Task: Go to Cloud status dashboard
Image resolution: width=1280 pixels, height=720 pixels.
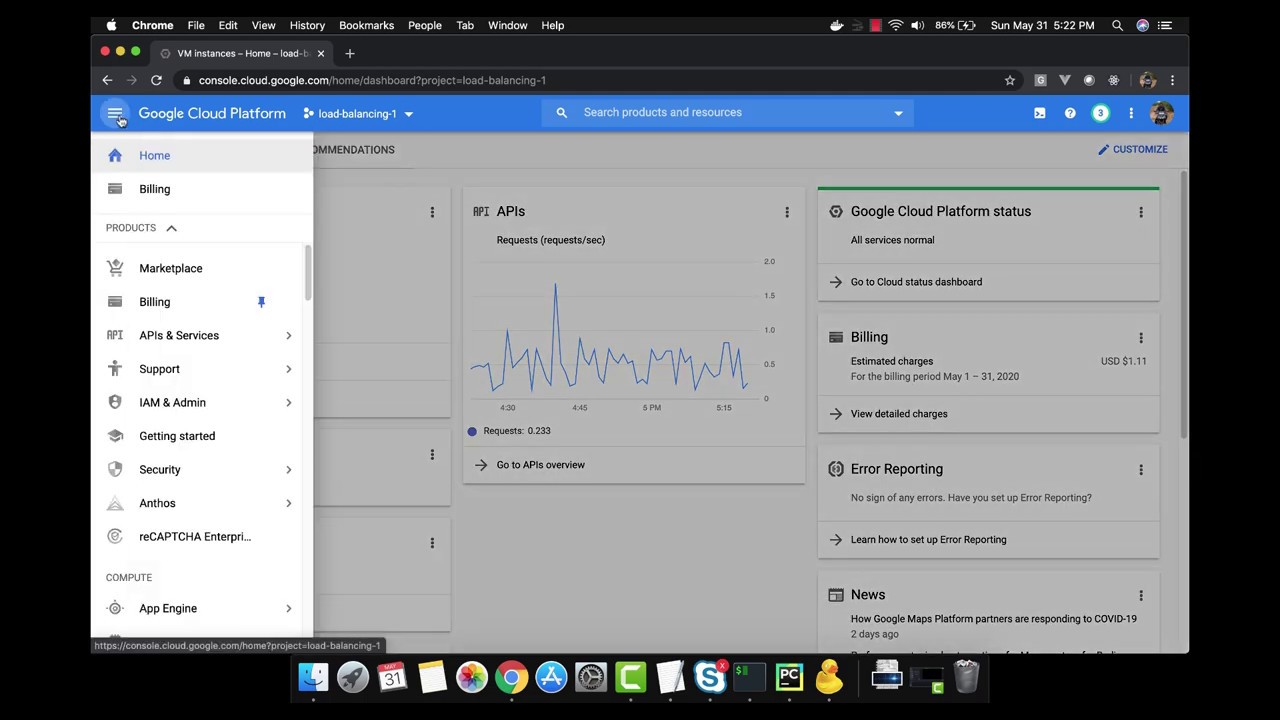Action: (916, 282)
